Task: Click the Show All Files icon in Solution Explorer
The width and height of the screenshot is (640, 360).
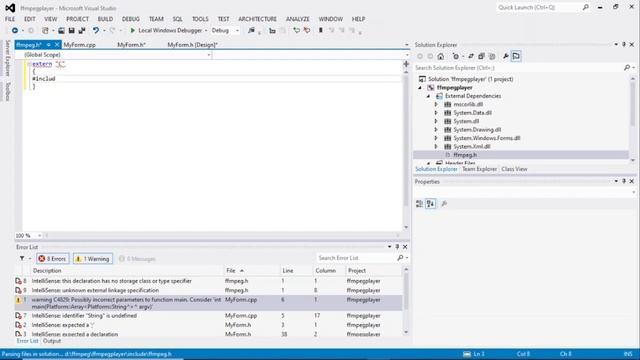Action: pyautogui.click(x=492, y=56)
